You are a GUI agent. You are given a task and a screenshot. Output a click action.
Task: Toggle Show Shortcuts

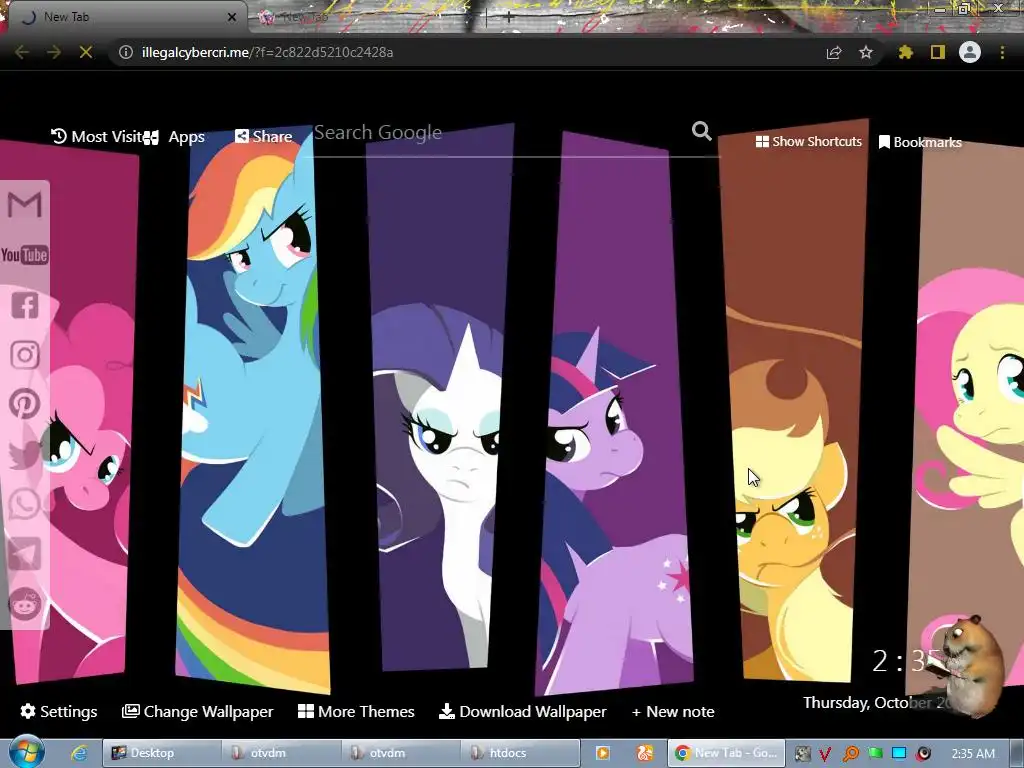point(808,142)
